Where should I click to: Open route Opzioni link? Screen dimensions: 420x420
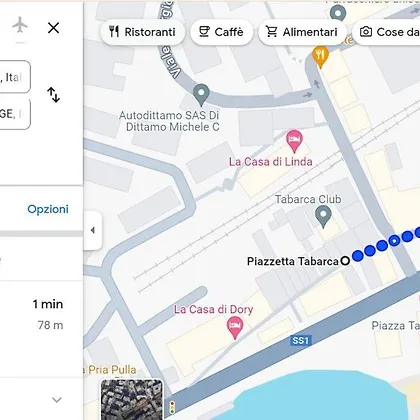48,209
